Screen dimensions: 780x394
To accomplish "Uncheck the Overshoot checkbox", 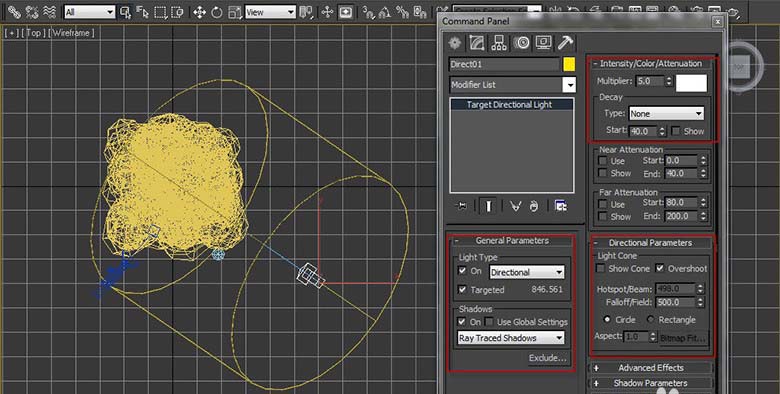I will [x=660, y=268].
